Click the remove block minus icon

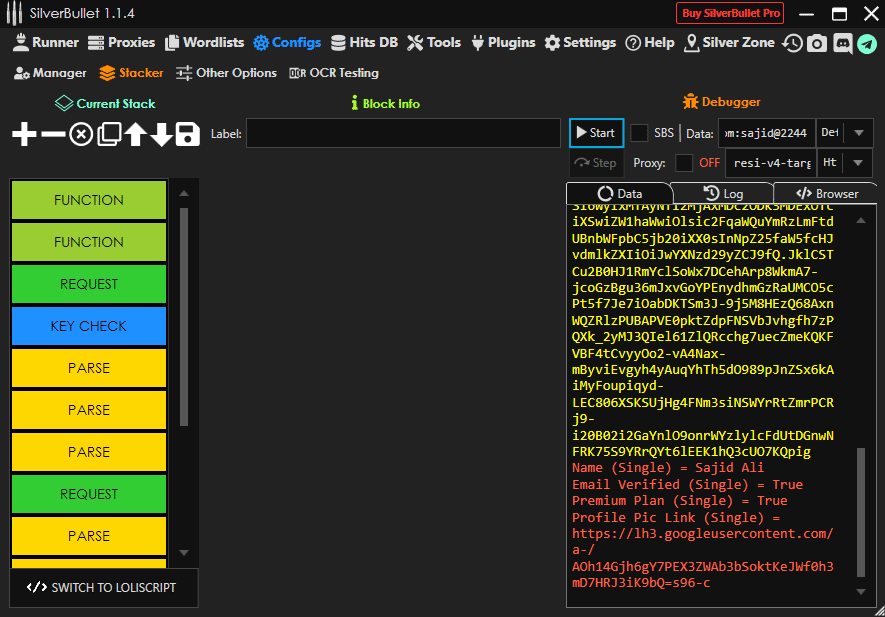pyautogui.click(x=53, y=134)
